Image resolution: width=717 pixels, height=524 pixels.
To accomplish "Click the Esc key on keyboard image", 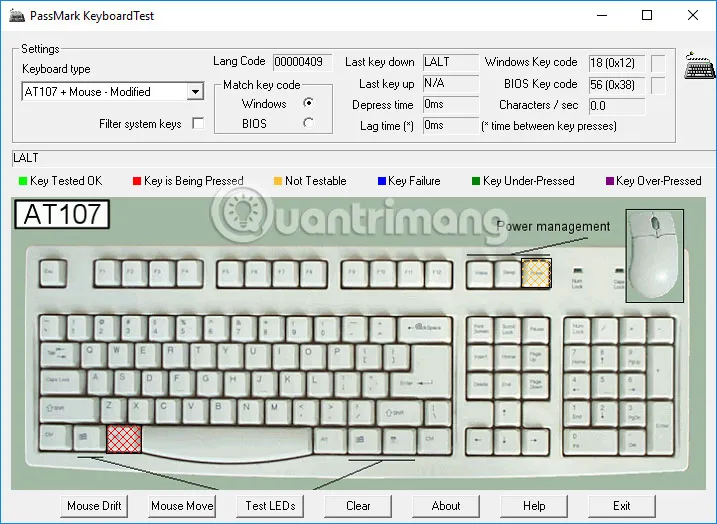I will (53, 271).
